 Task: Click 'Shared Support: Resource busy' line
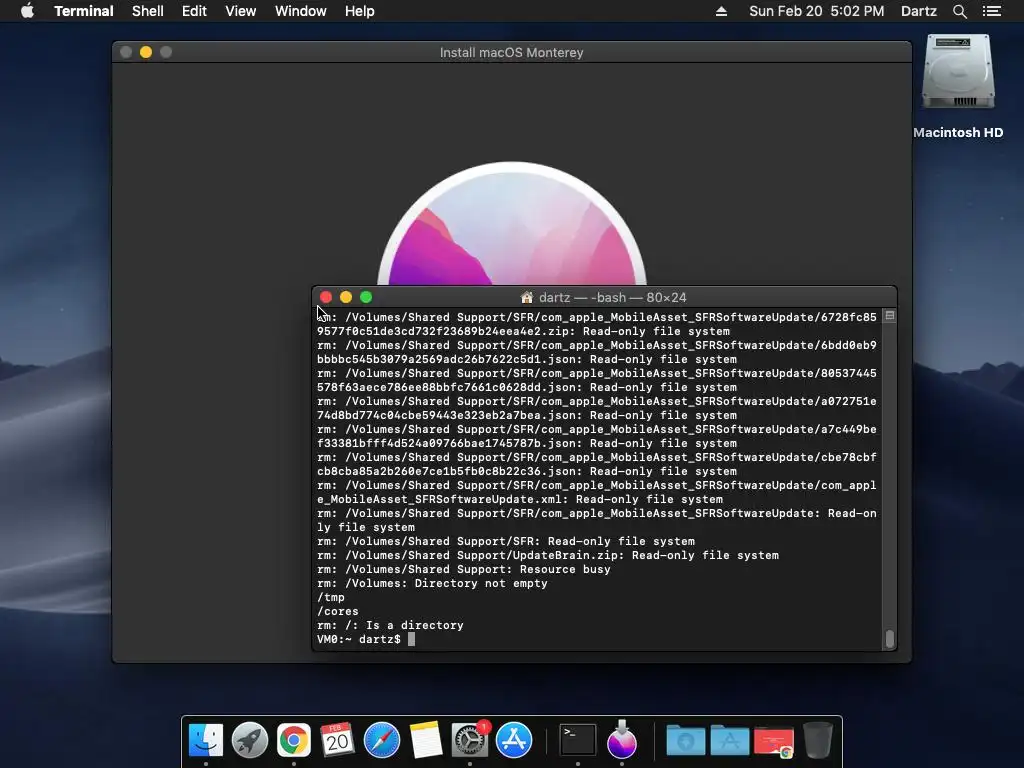click(x=464, y=569)
